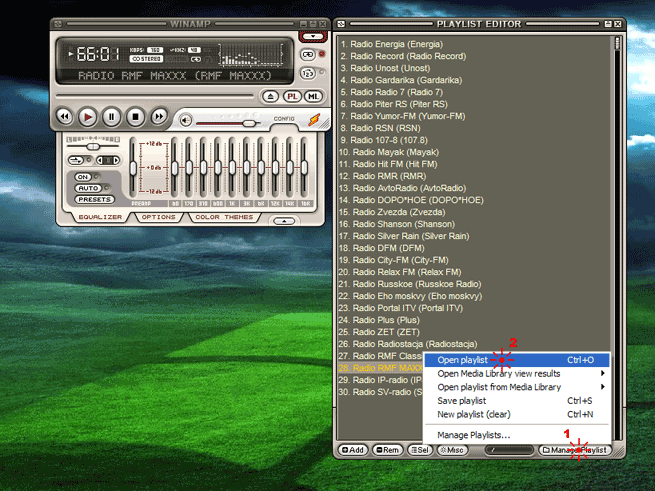The image size is (655, 491).
Task: Click the song seek bar
Action: click(x=155, y=96)
